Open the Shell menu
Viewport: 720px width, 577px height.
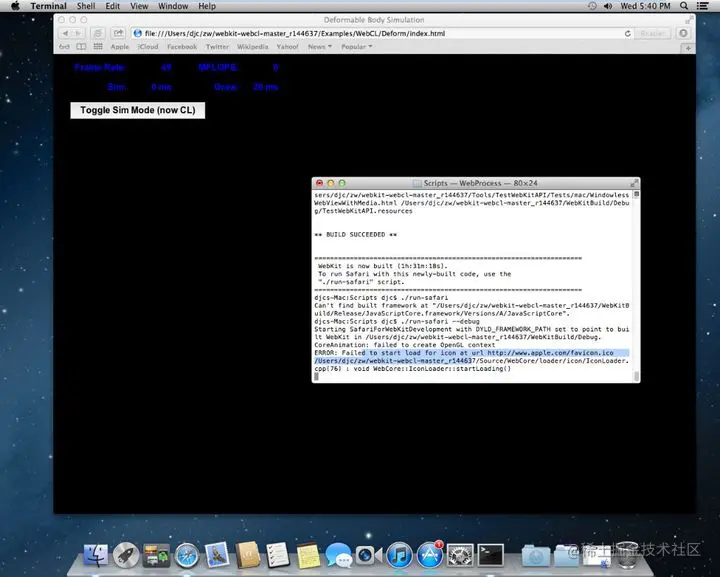click(86, 6)
